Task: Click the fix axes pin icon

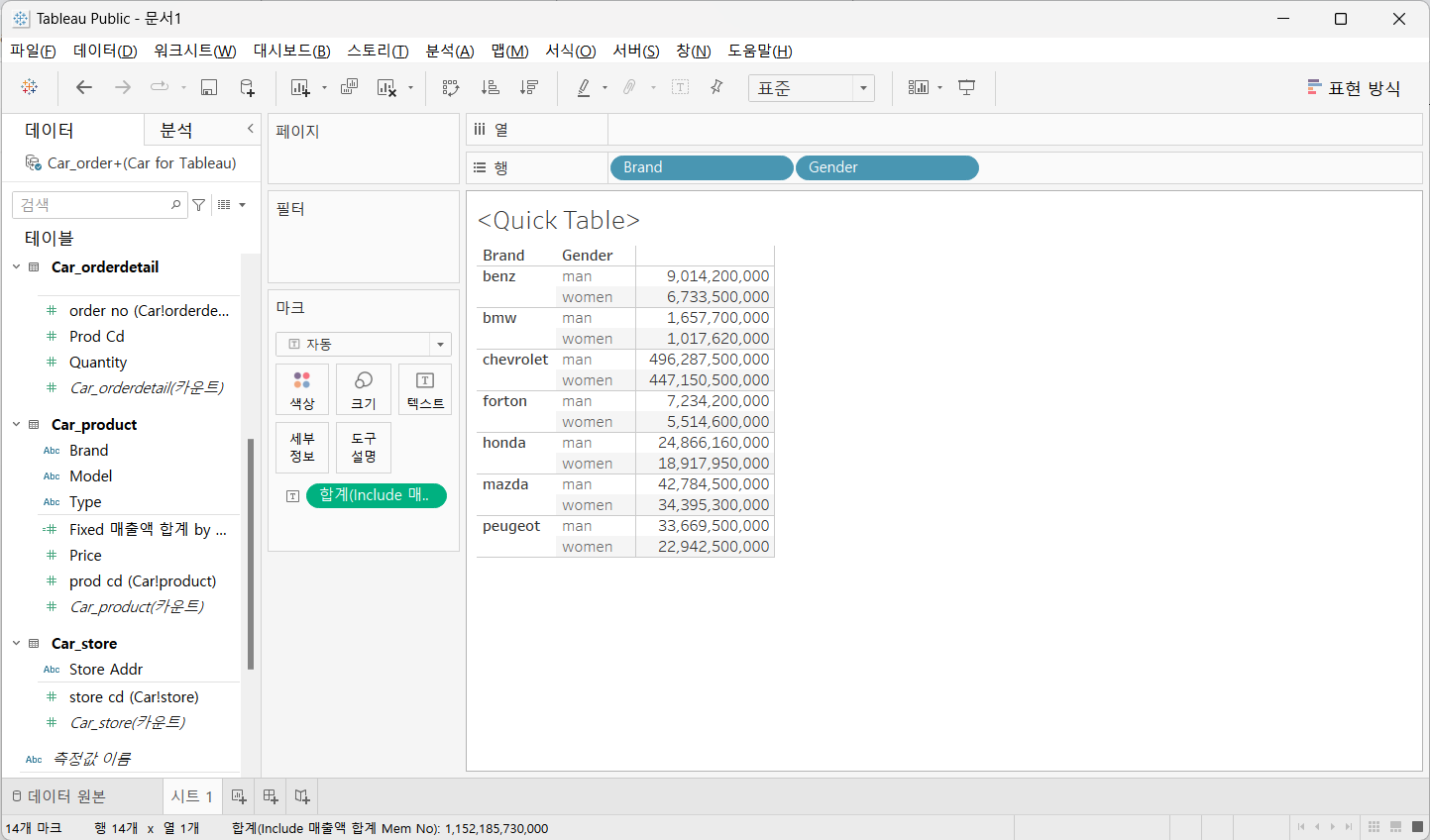Action: [716, 87]
